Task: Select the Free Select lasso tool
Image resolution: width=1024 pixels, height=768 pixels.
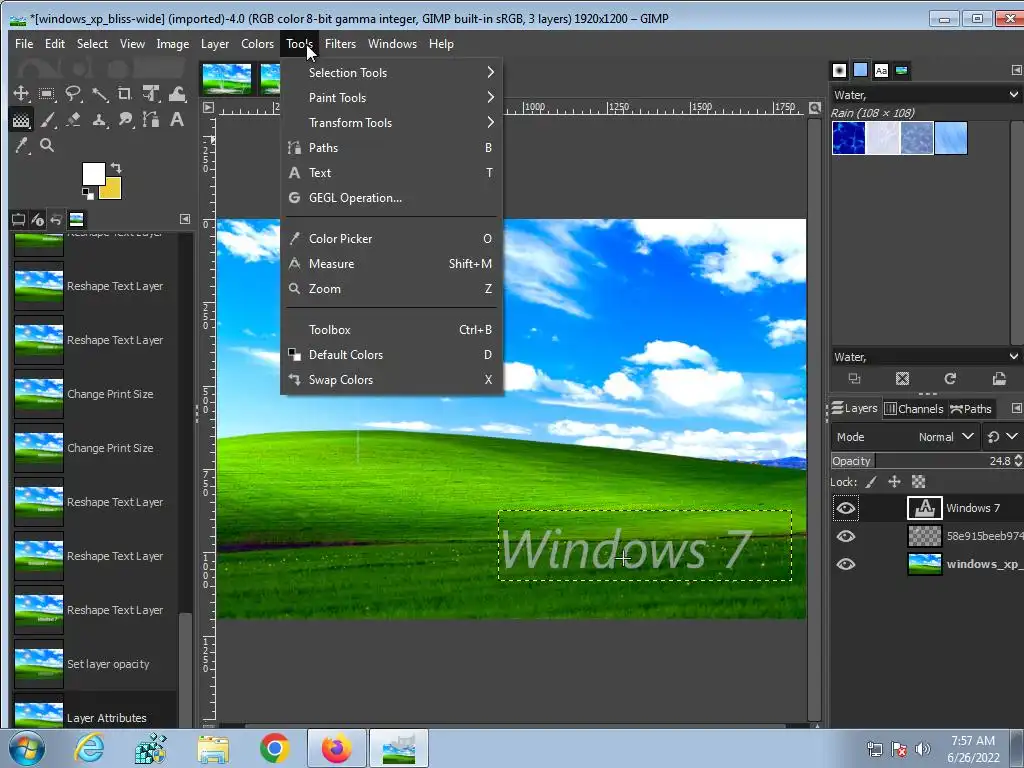Action: click(72, 93)
